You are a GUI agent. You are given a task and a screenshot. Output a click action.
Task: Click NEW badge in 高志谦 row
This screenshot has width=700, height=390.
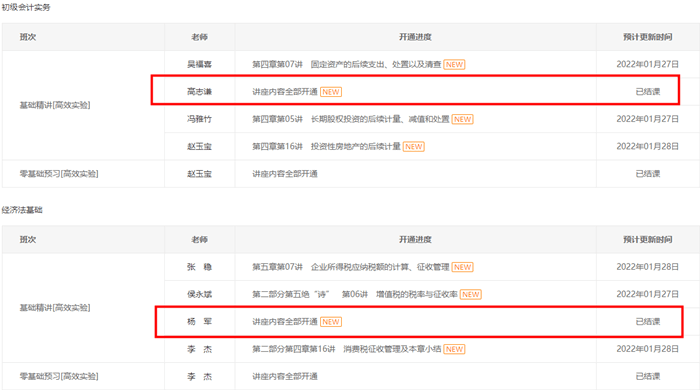pyautogui.click(x=331, y=92)
